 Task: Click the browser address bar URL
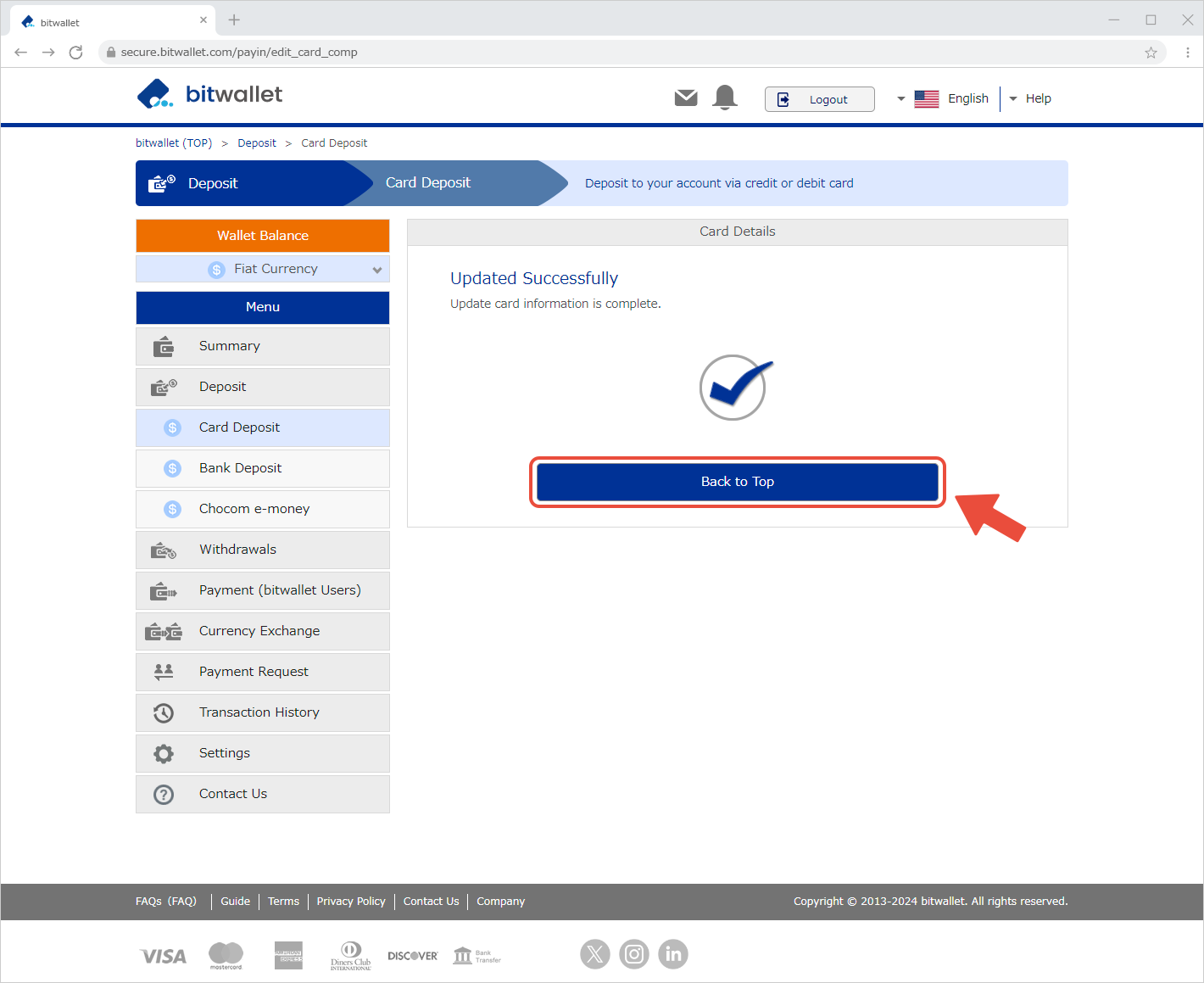coord(239,53)
